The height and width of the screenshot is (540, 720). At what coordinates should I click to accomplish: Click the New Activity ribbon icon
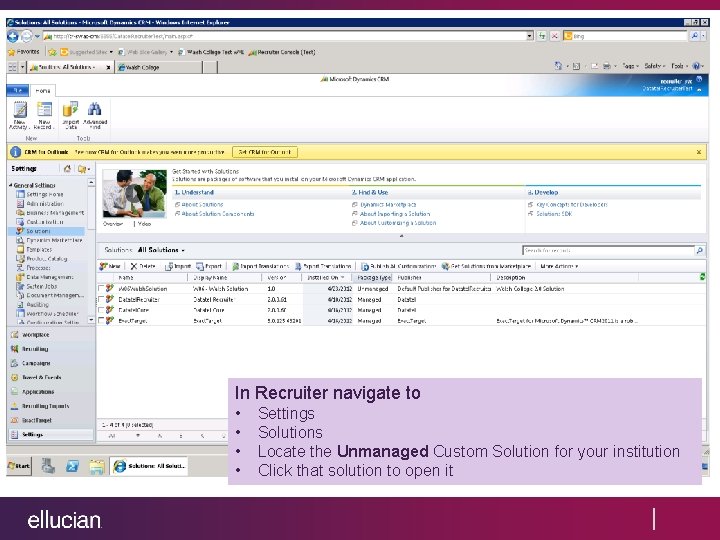click(x=19, y=115)
